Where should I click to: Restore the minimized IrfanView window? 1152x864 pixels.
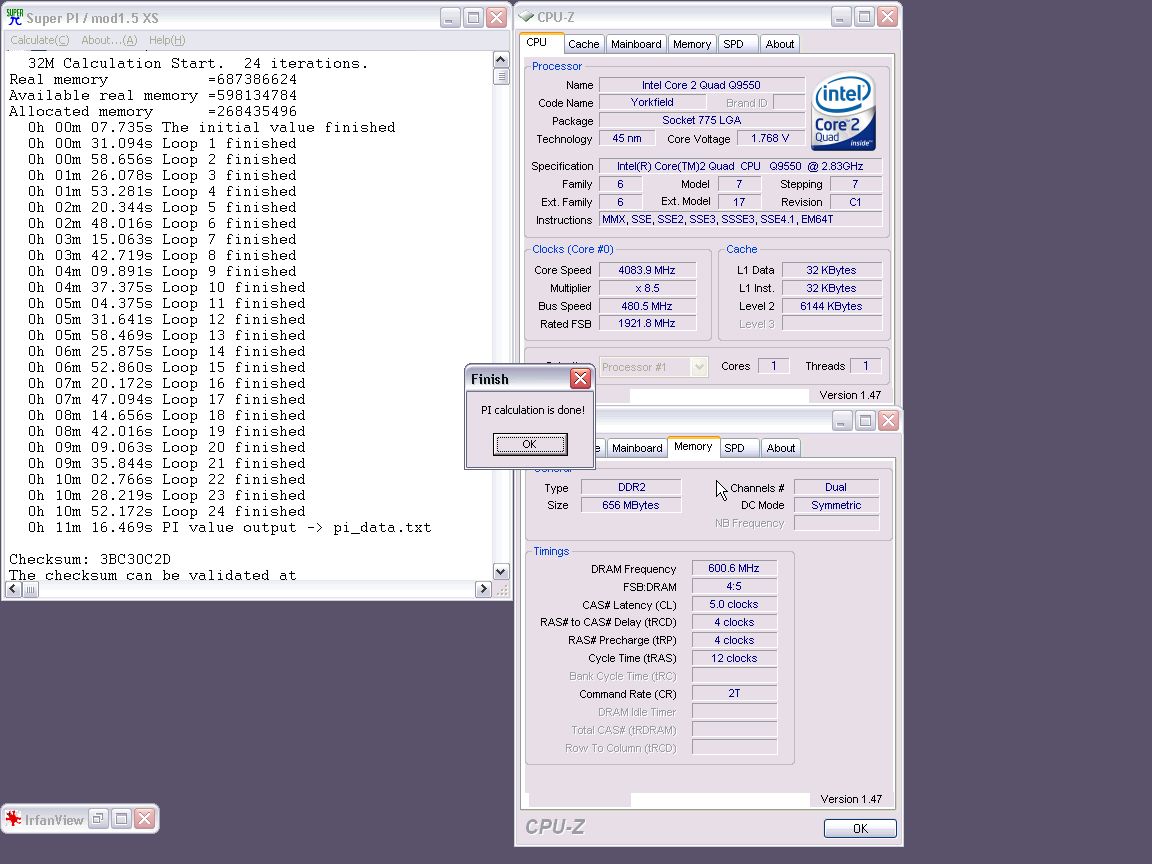(98, 818)
